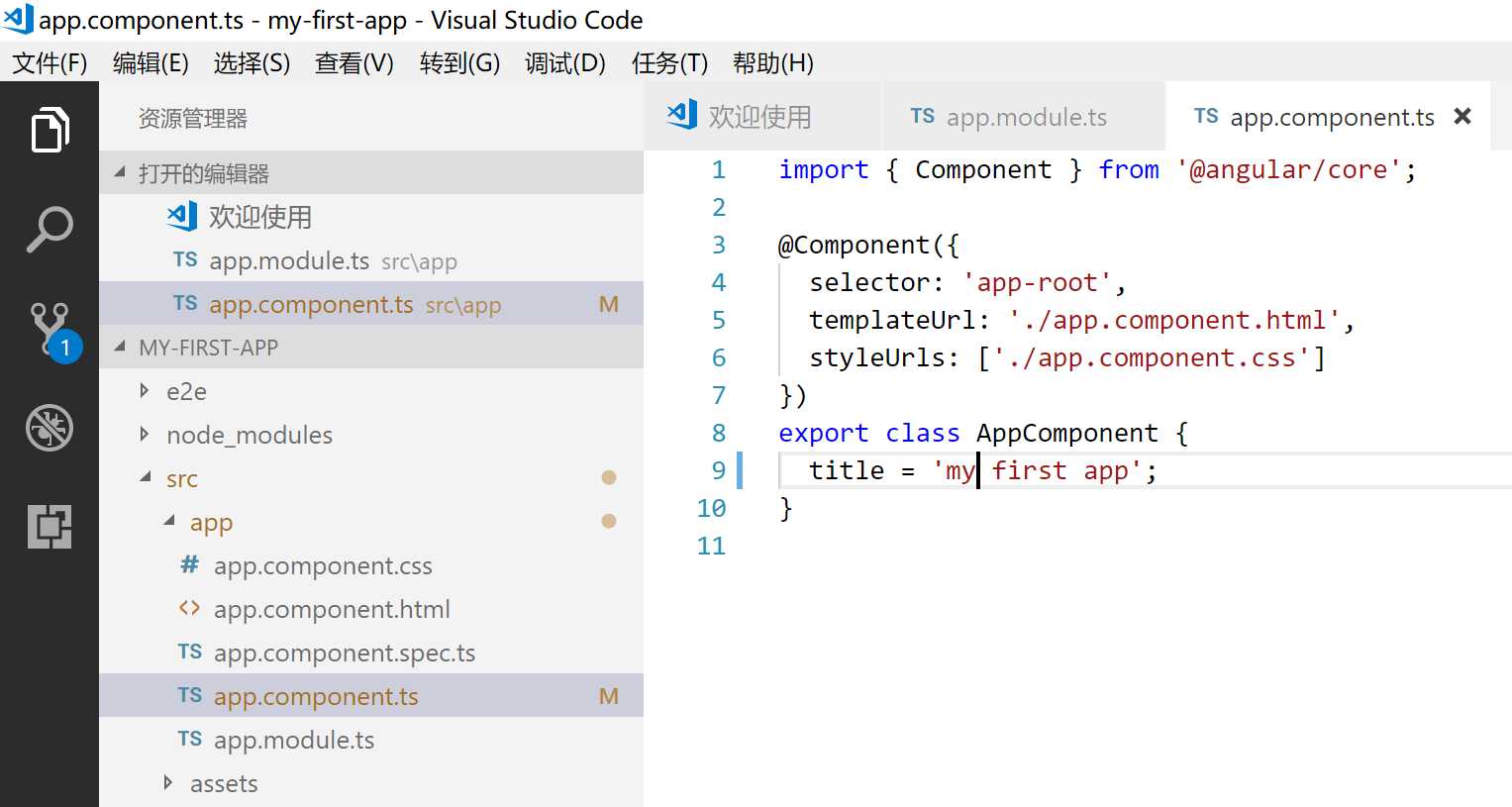
Task: Click '@angular/core' string in import line
Action: (1288, 169)
